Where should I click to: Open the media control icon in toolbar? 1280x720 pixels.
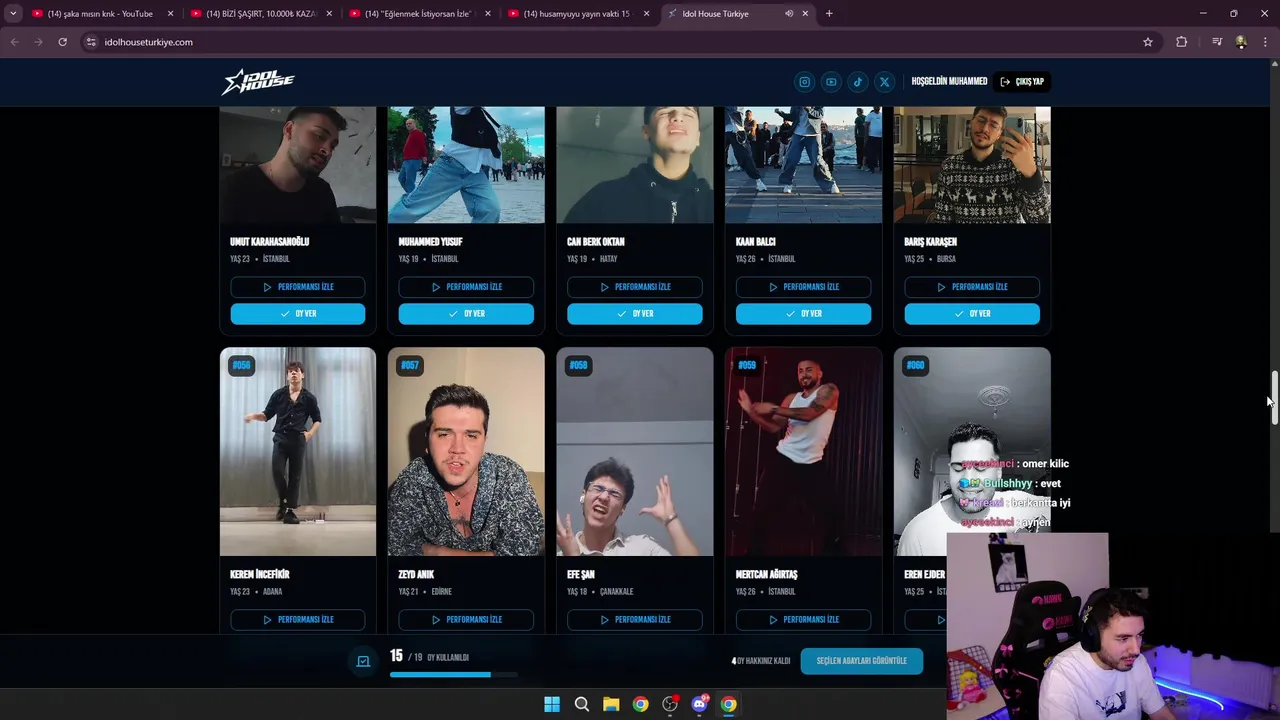pos(1217,42)
